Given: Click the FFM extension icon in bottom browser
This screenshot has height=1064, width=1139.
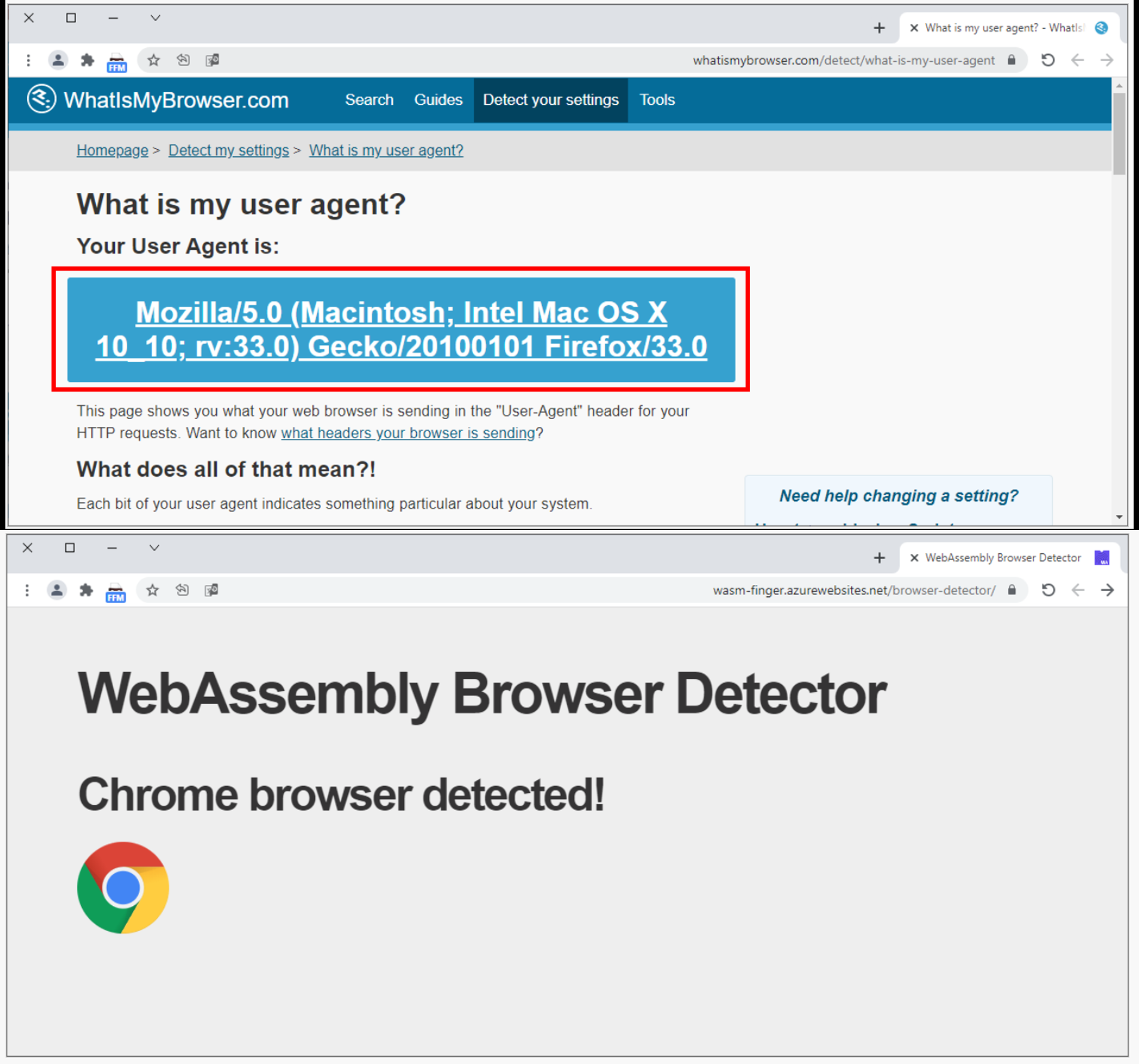Looking at the screenshot, I should (x=116, y=591).
